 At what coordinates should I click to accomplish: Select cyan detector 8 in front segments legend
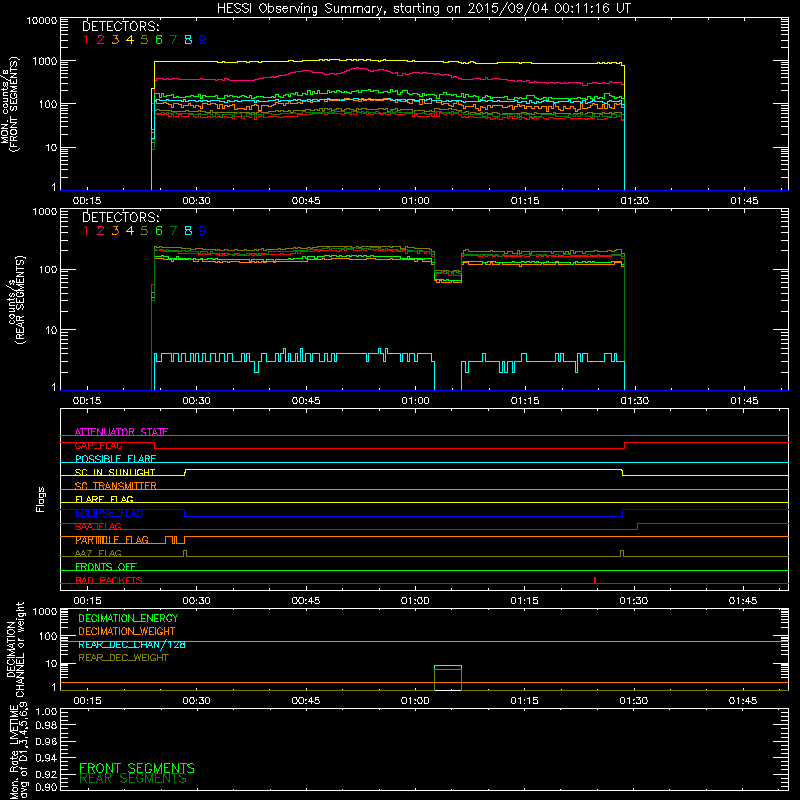point(188,40)
